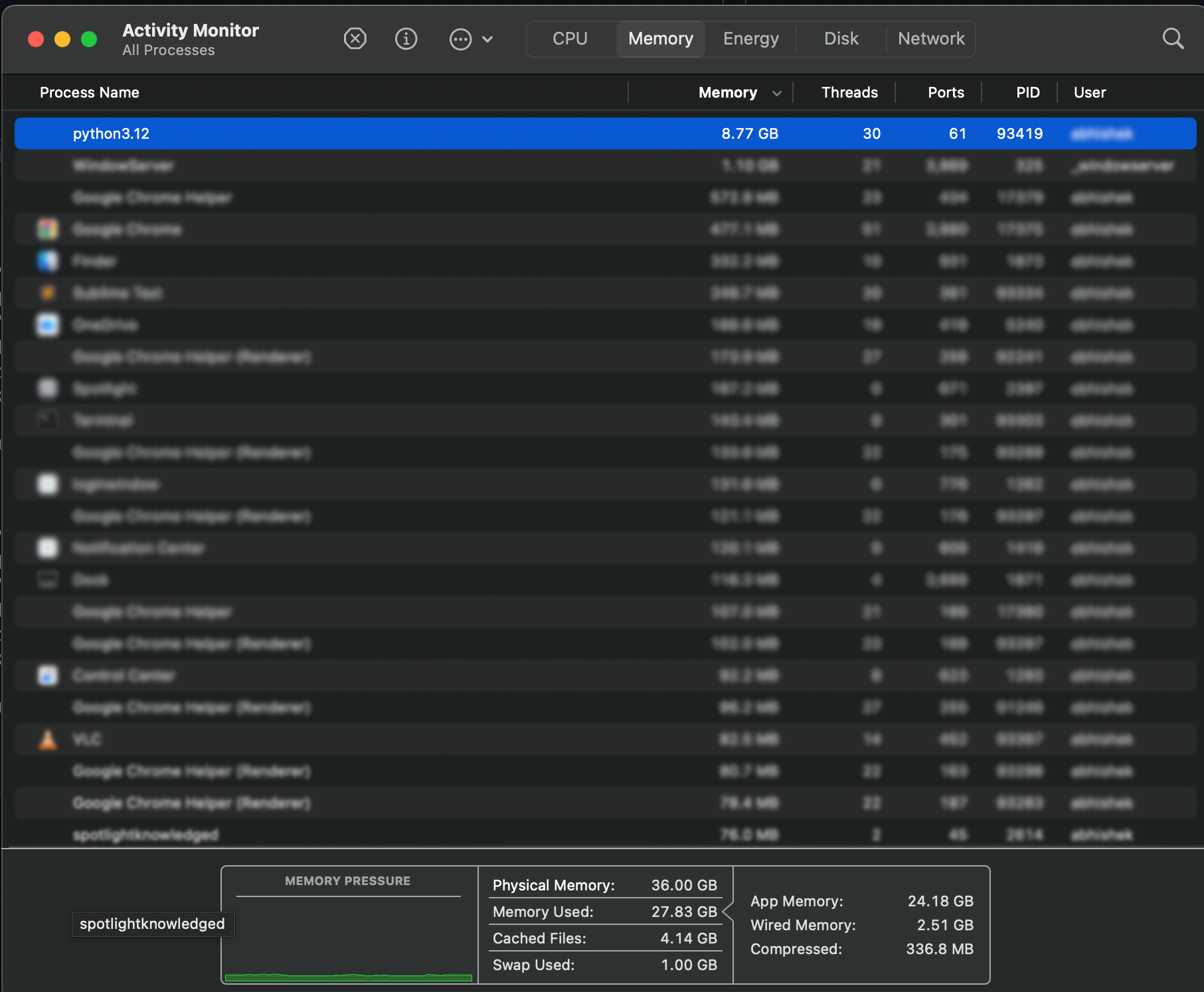This screenshot has width=1204, height=992.
Task: Sort by the Threads column header
Action: (849, 92)
